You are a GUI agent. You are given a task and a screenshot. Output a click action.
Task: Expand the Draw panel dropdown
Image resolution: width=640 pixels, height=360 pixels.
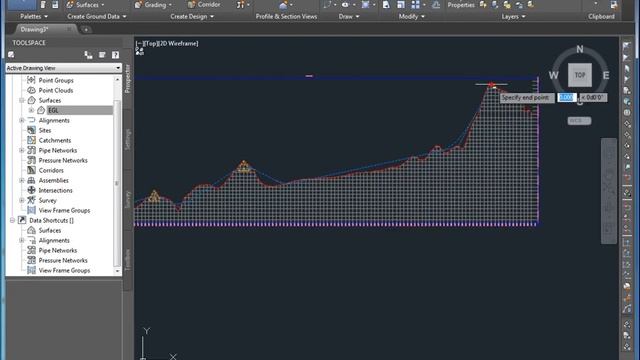349,16
